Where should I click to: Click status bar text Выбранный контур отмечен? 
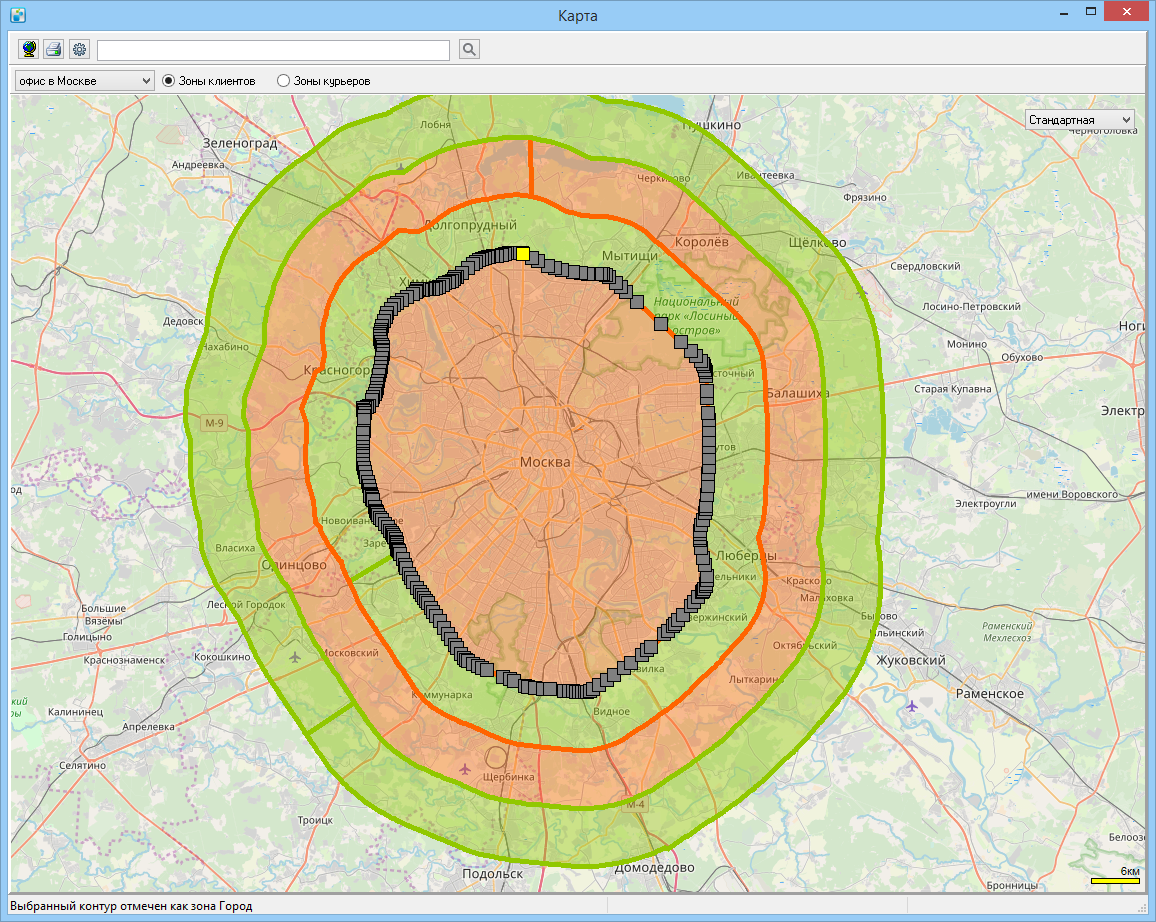point(131,907)
